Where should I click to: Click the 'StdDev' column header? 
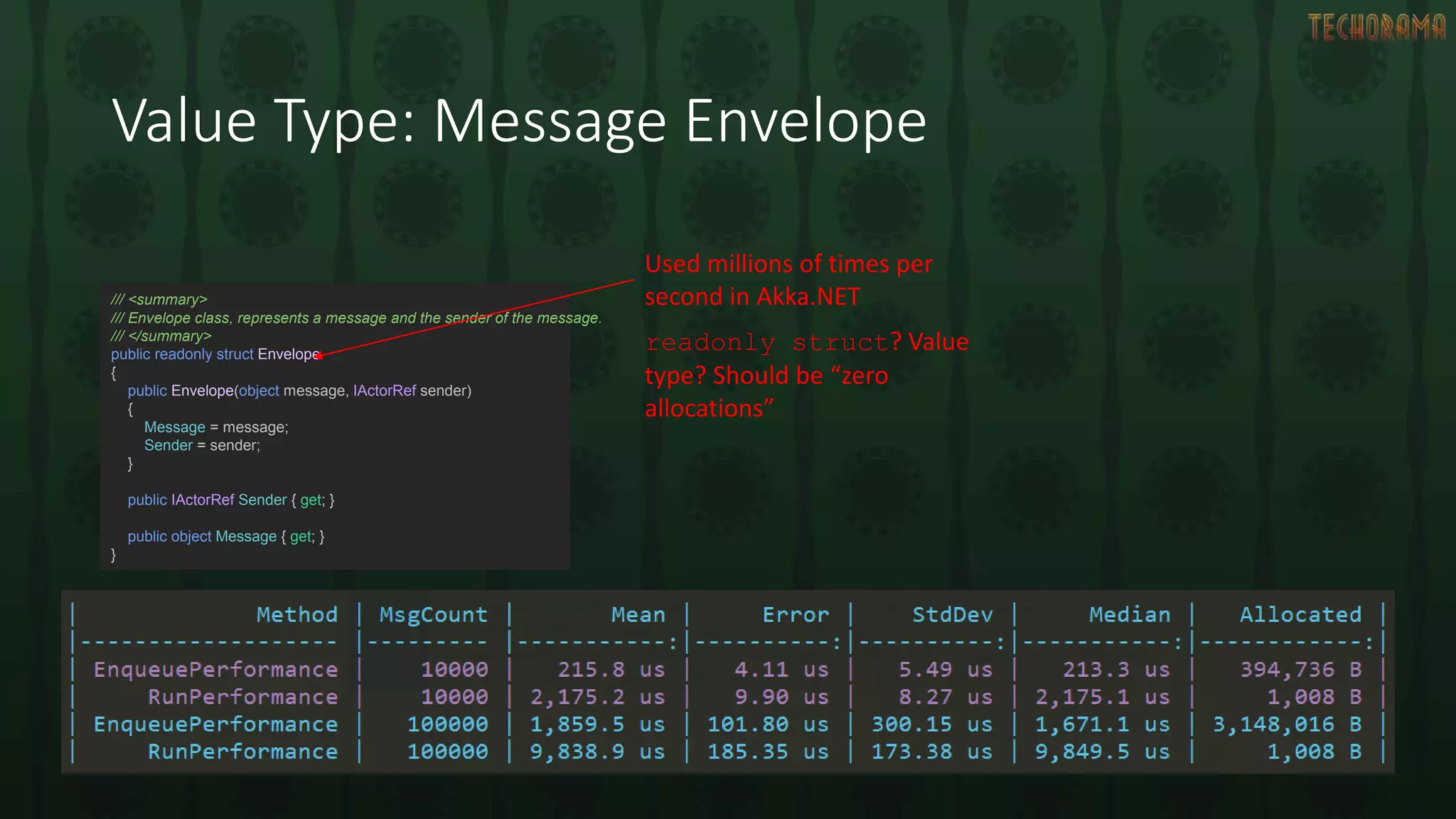pos(953,614)
